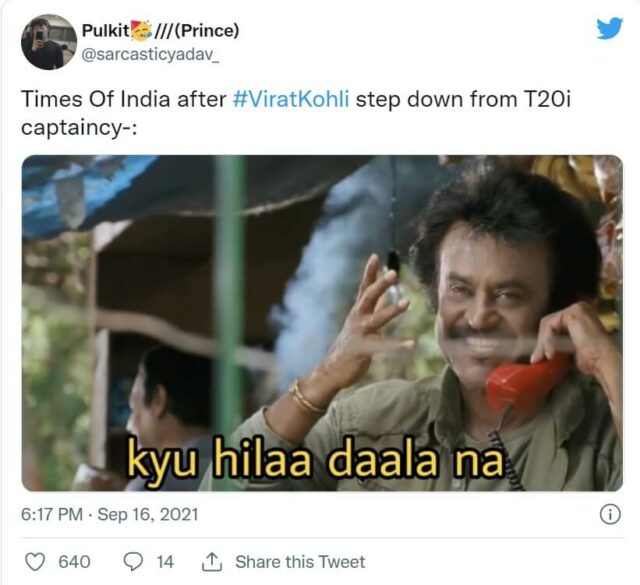640x585 pixels.
Task: Open the tweet info circle icon
Action: [x=610, y=514]
